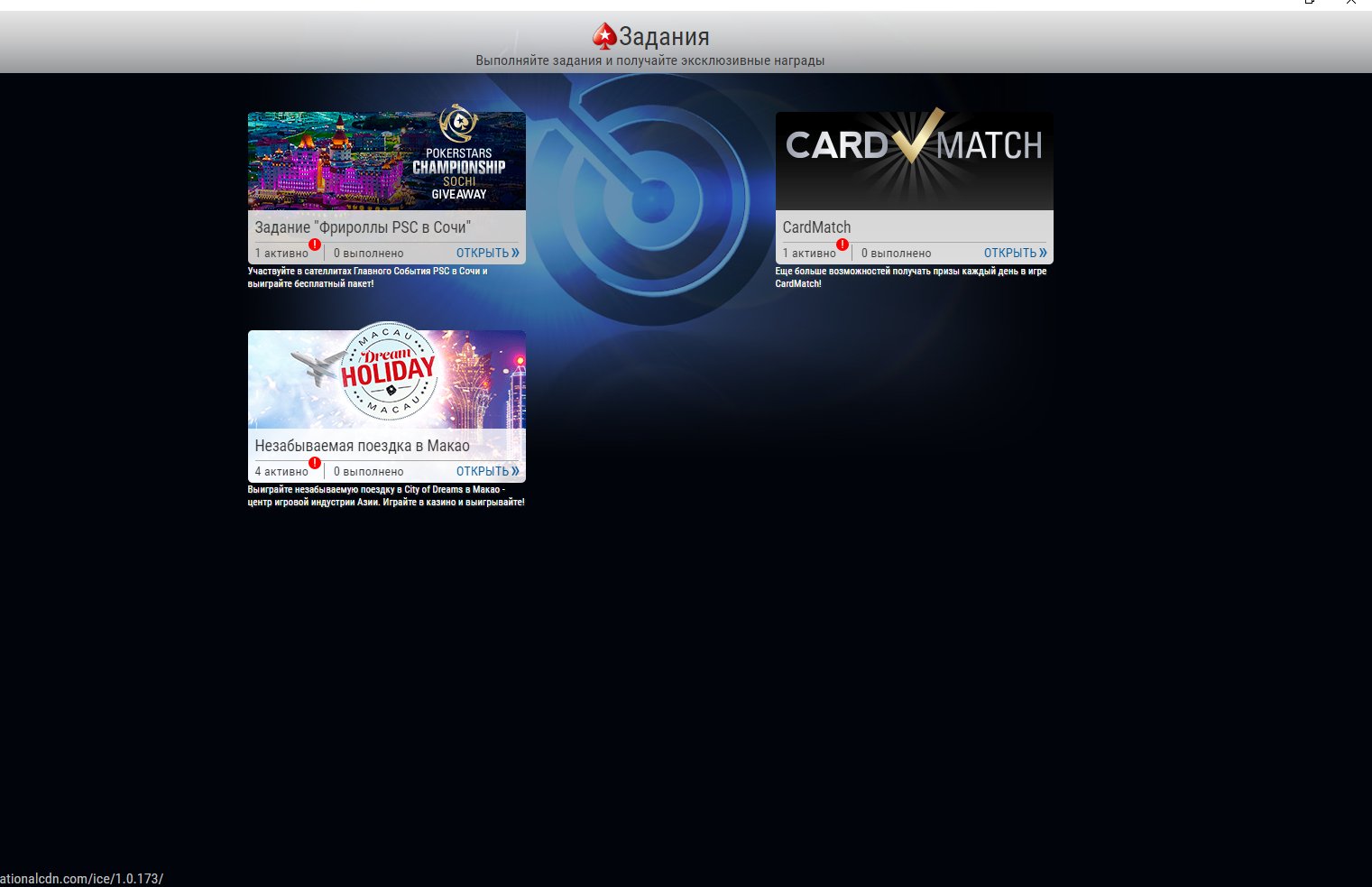Select the 'CardMatch' card title
This screenshot has width=1372, height=887.
coord(816,227)
